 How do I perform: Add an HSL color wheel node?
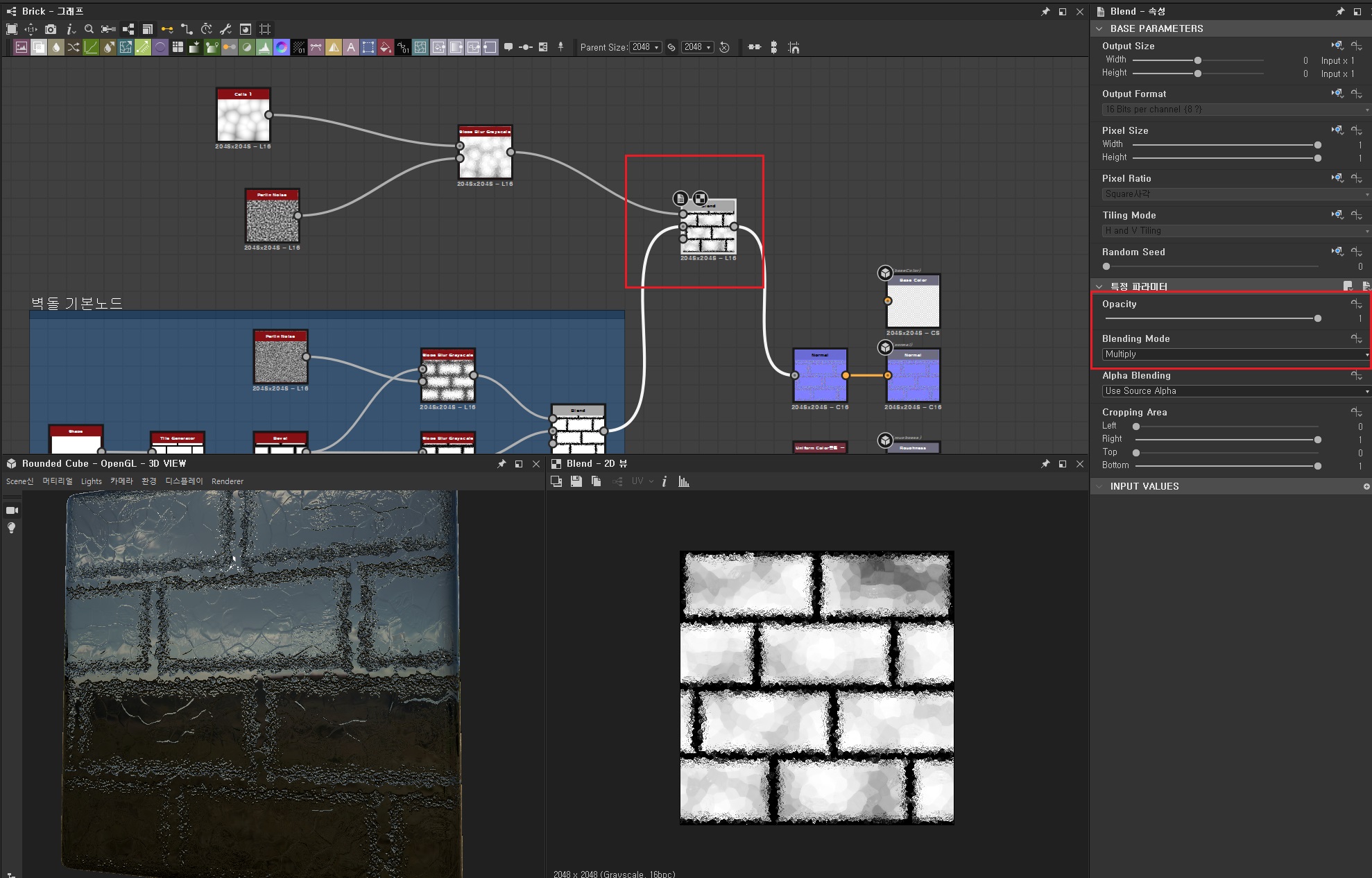282,47
